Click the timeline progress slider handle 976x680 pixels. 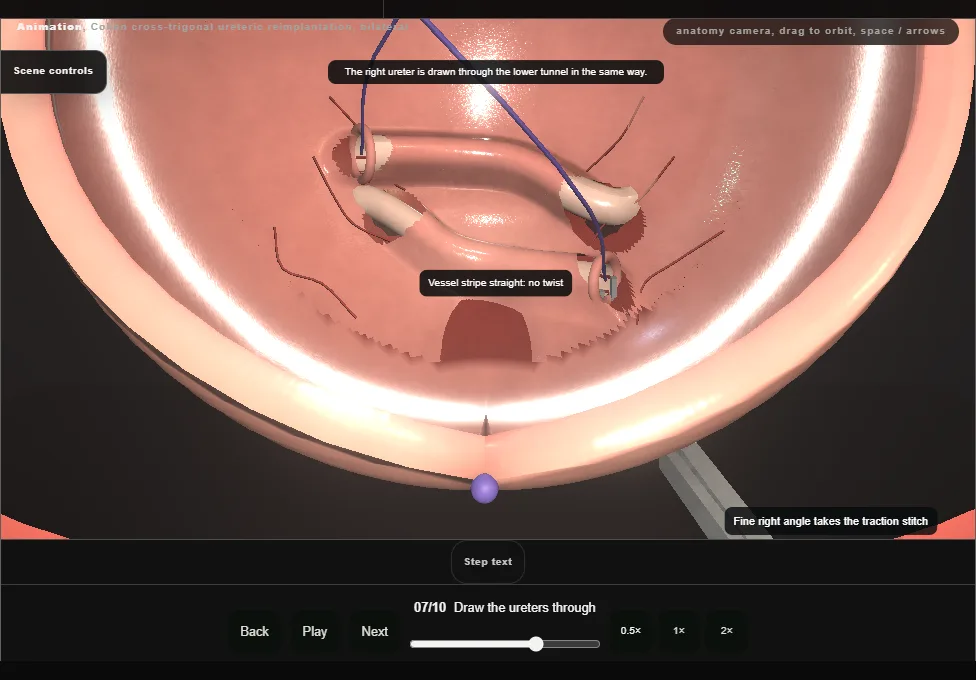(536, 644)
